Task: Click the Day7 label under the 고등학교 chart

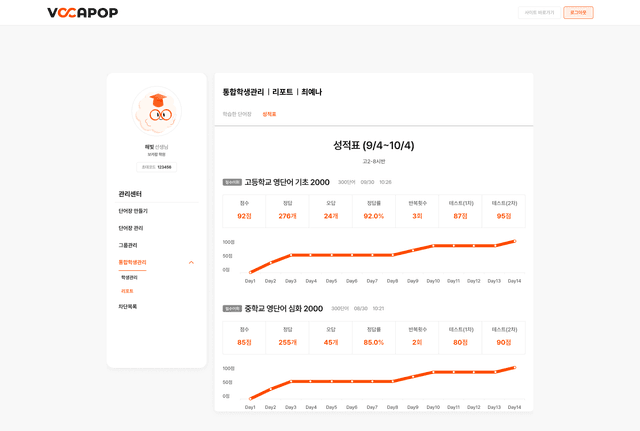Action: 372,281
